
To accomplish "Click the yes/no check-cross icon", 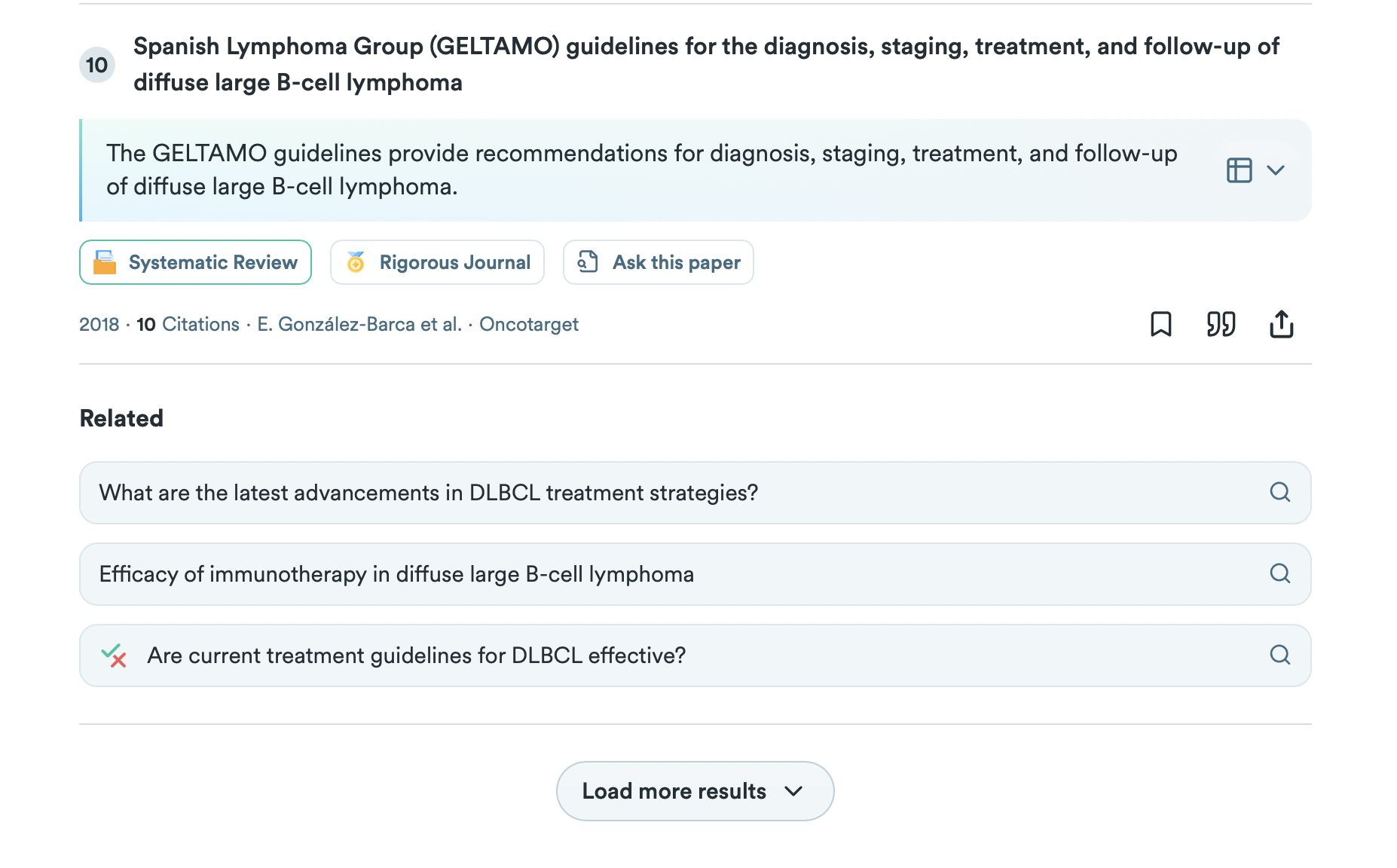I will tap(114, 656).
